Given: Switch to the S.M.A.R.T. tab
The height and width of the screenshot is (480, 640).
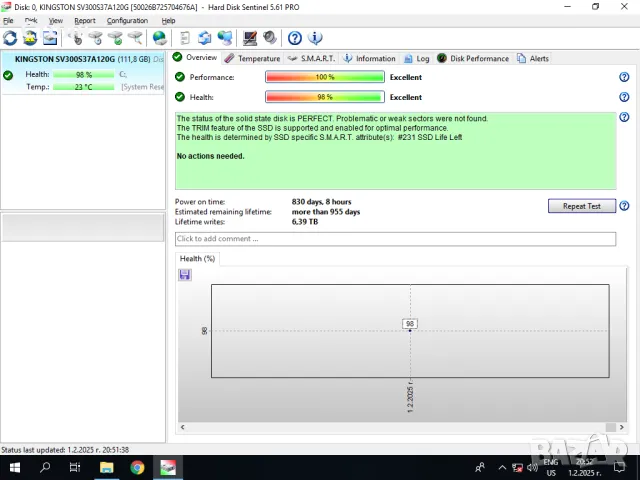Looking at the screenshot, I should (311, 58).
